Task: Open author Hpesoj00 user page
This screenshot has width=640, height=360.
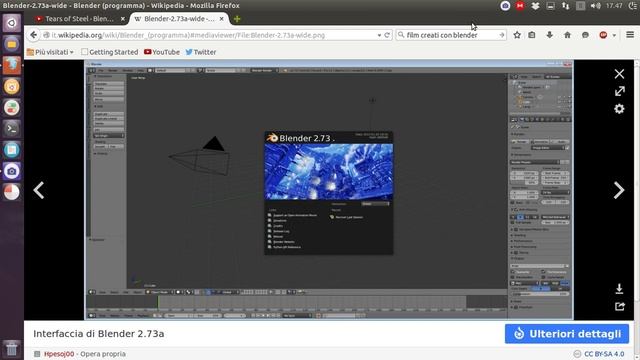Action: coord(59,354)
